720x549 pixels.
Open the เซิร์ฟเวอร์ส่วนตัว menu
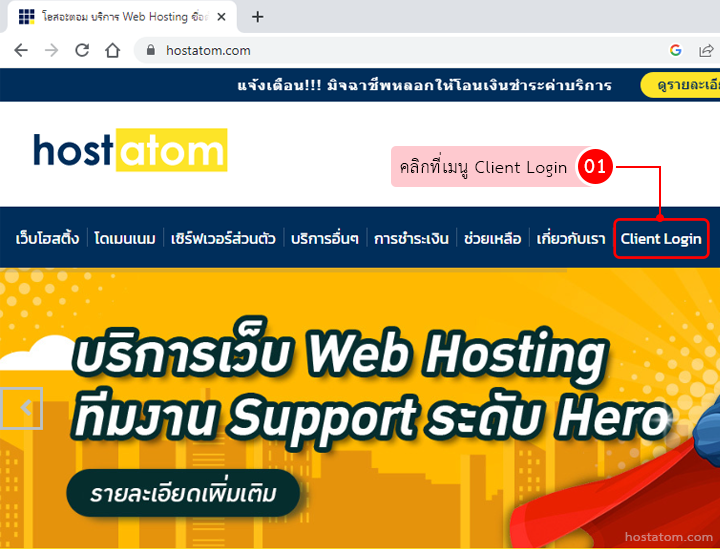[x=223, y=239]
